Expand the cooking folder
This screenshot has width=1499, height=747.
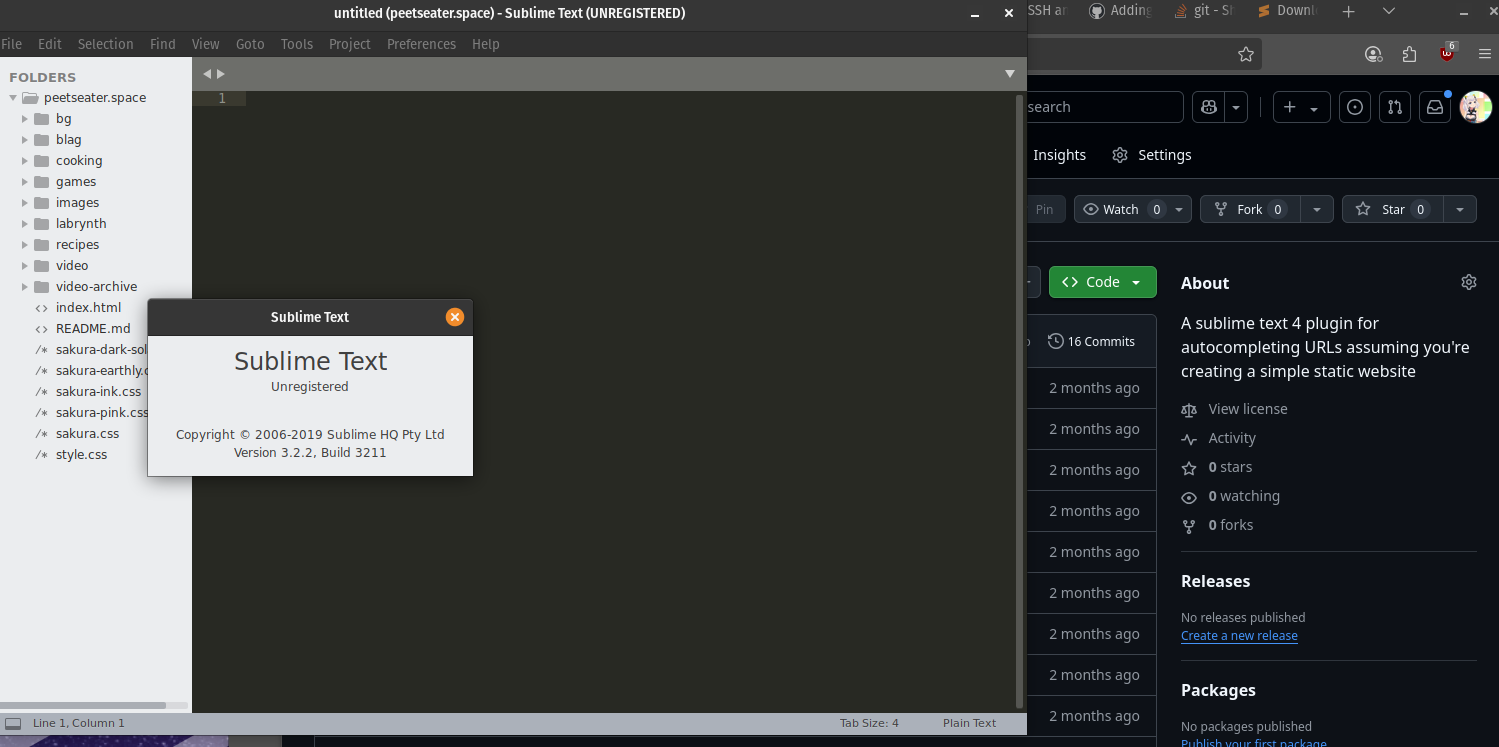coord(25,161)
